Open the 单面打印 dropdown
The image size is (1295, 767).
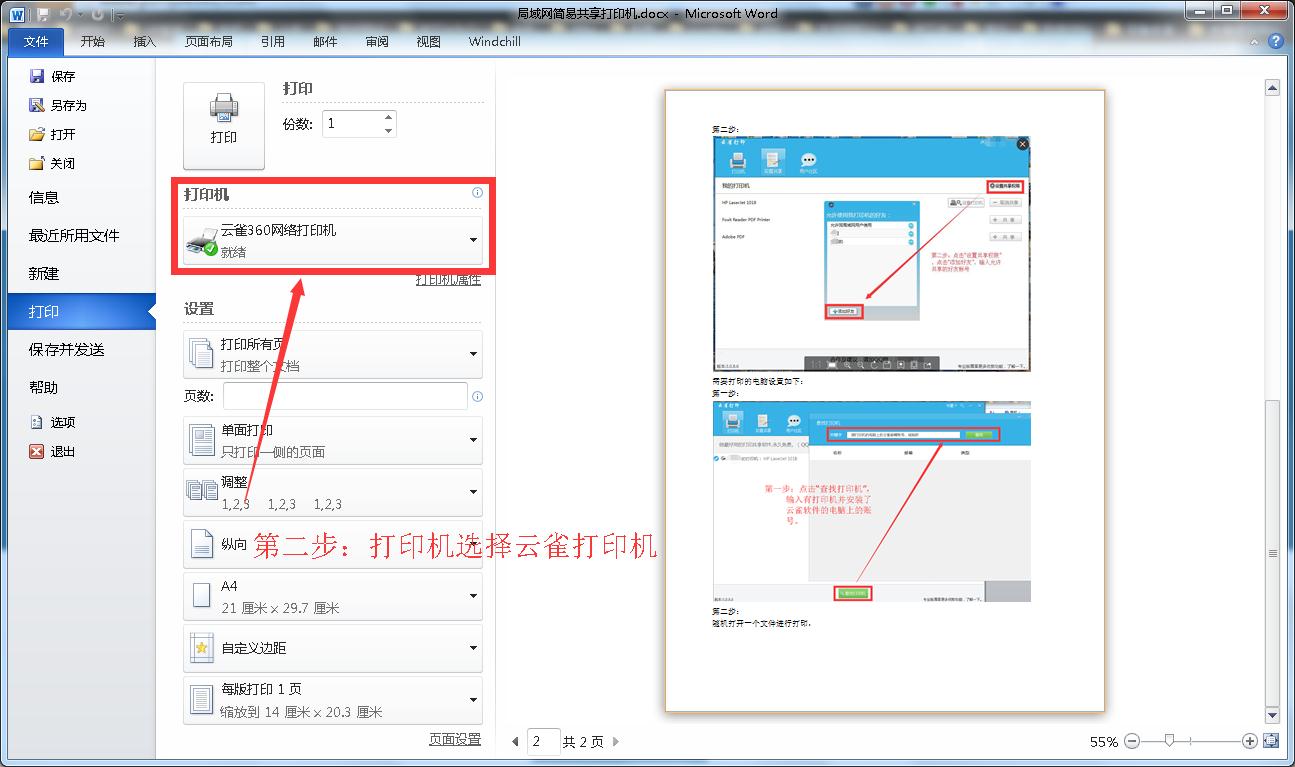(x=333, y=441)
